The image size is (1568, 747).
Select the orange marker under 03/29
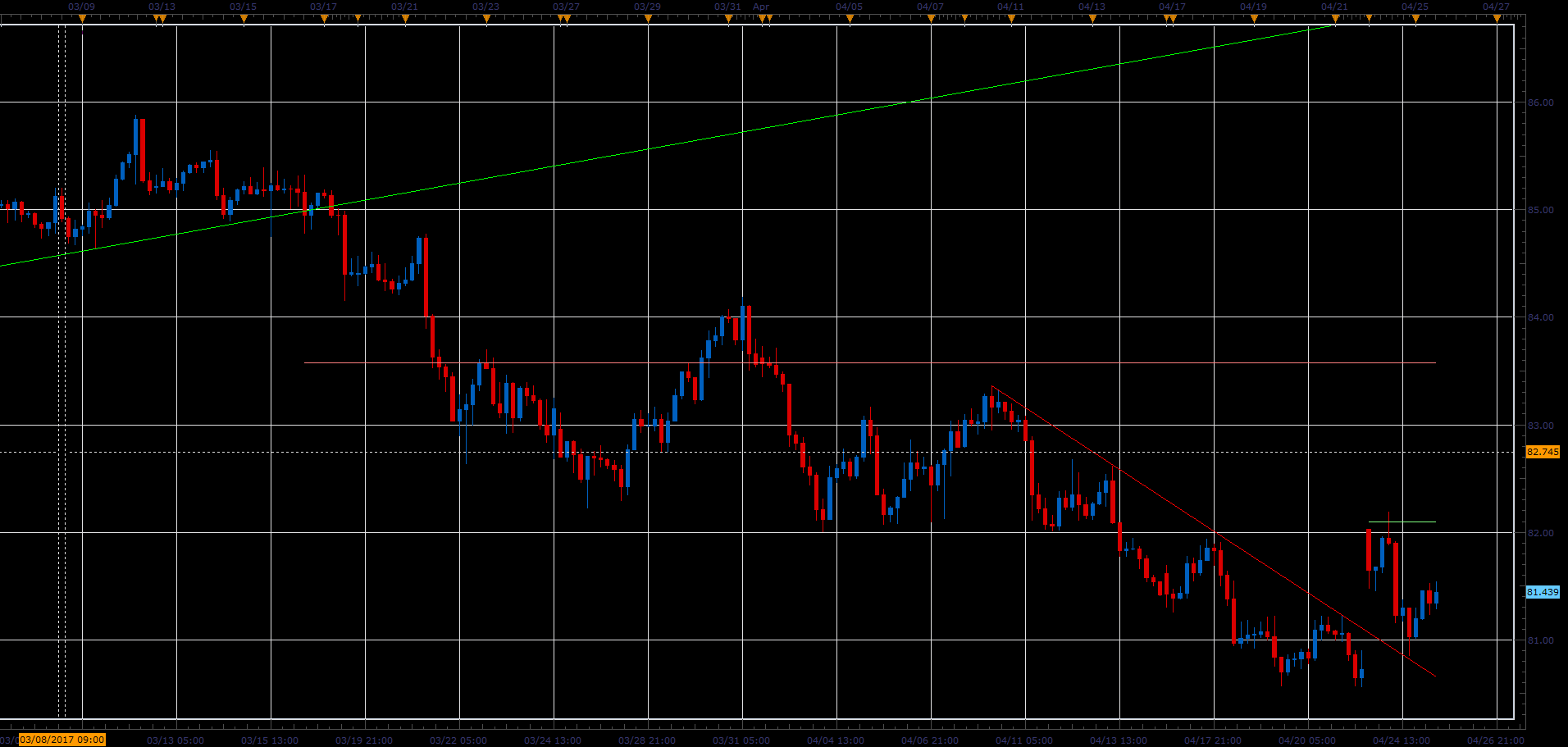[x=648, y=18]
